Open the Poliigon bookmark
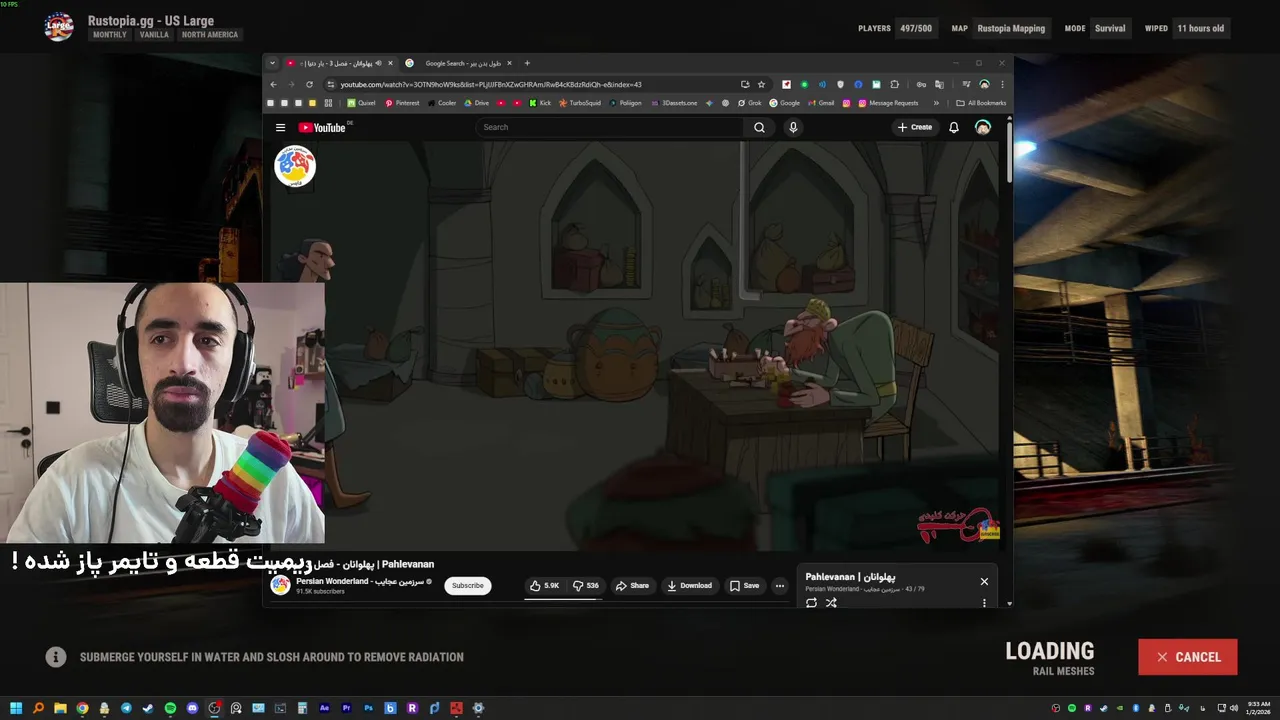Image resolution: width=1280 pixels, height=720 pixels. tap(625, 103)
